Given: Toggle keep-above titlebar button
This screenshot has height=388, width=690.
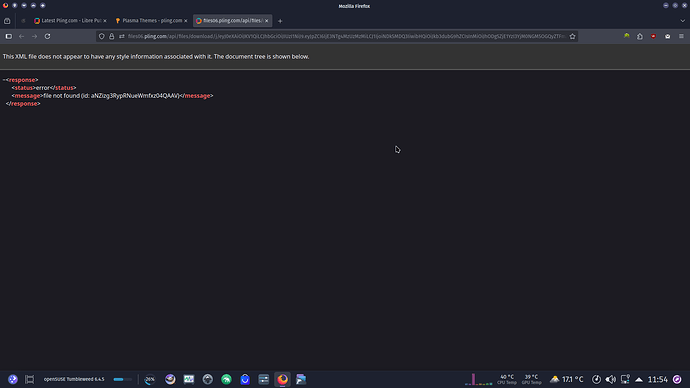Looking at the screenshot, I should [x=33, y=6].
